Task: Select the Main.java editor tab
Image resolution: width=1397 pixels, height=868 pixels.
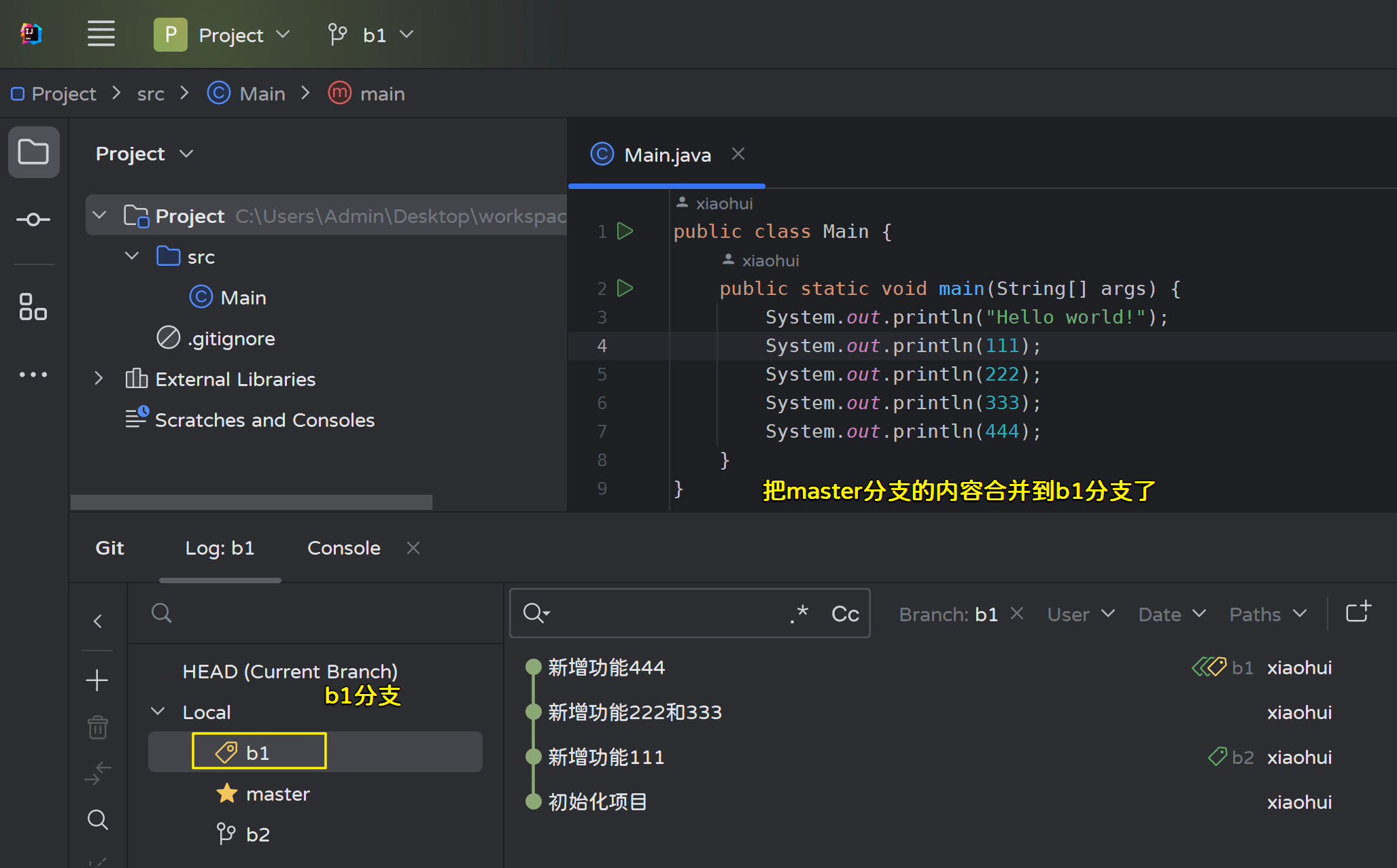Action: [x=667, y=155]
